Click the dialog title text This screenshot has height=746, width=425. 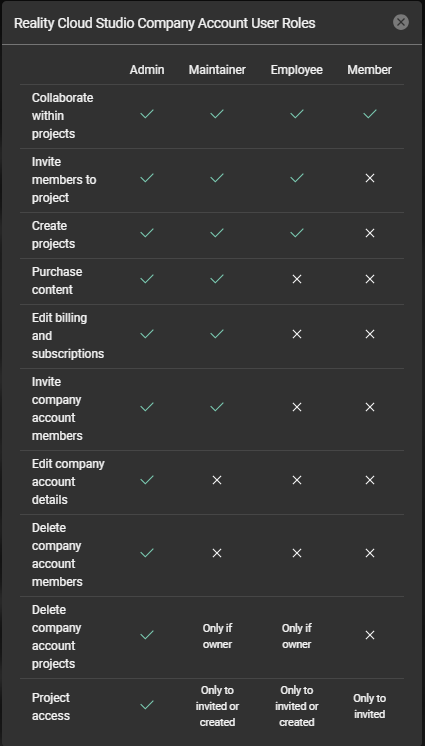point(165,23)
